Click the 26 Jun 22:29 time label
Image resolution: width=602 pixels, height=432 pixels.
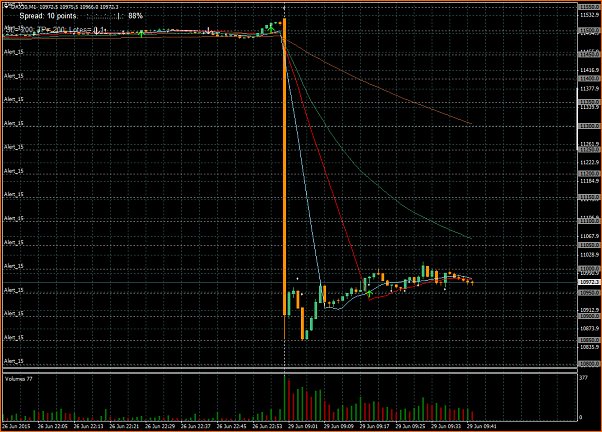[160, 426]
